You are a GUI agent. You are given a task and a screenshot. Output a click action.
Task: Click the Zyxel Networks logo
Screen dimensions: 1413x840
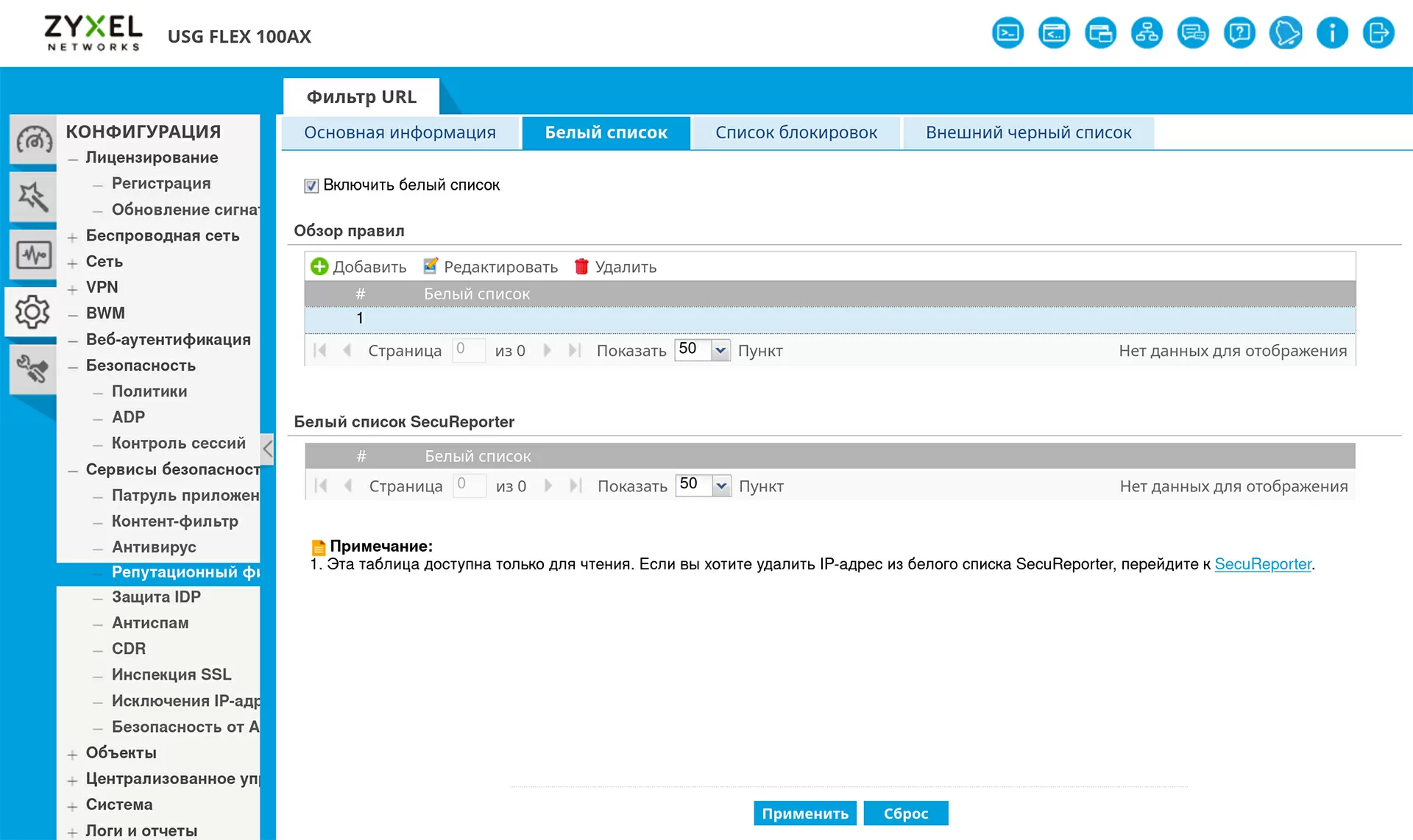(93, 33)
